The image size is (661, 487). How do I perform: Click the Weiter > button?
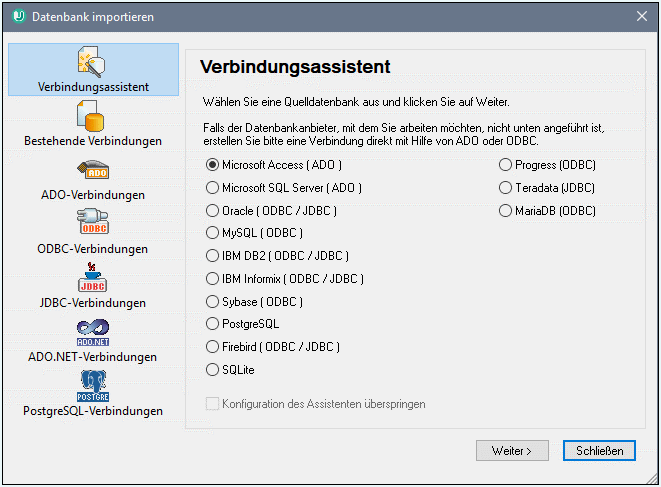(x=512, y=451)
